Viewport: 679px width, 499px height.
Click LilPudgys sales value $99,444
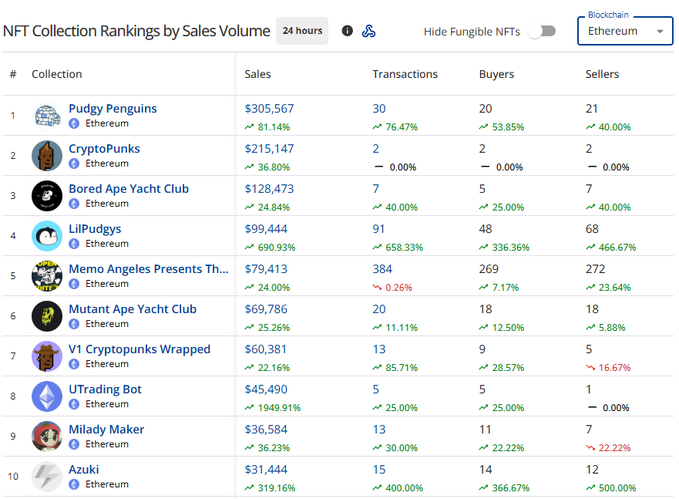point(266,229)
